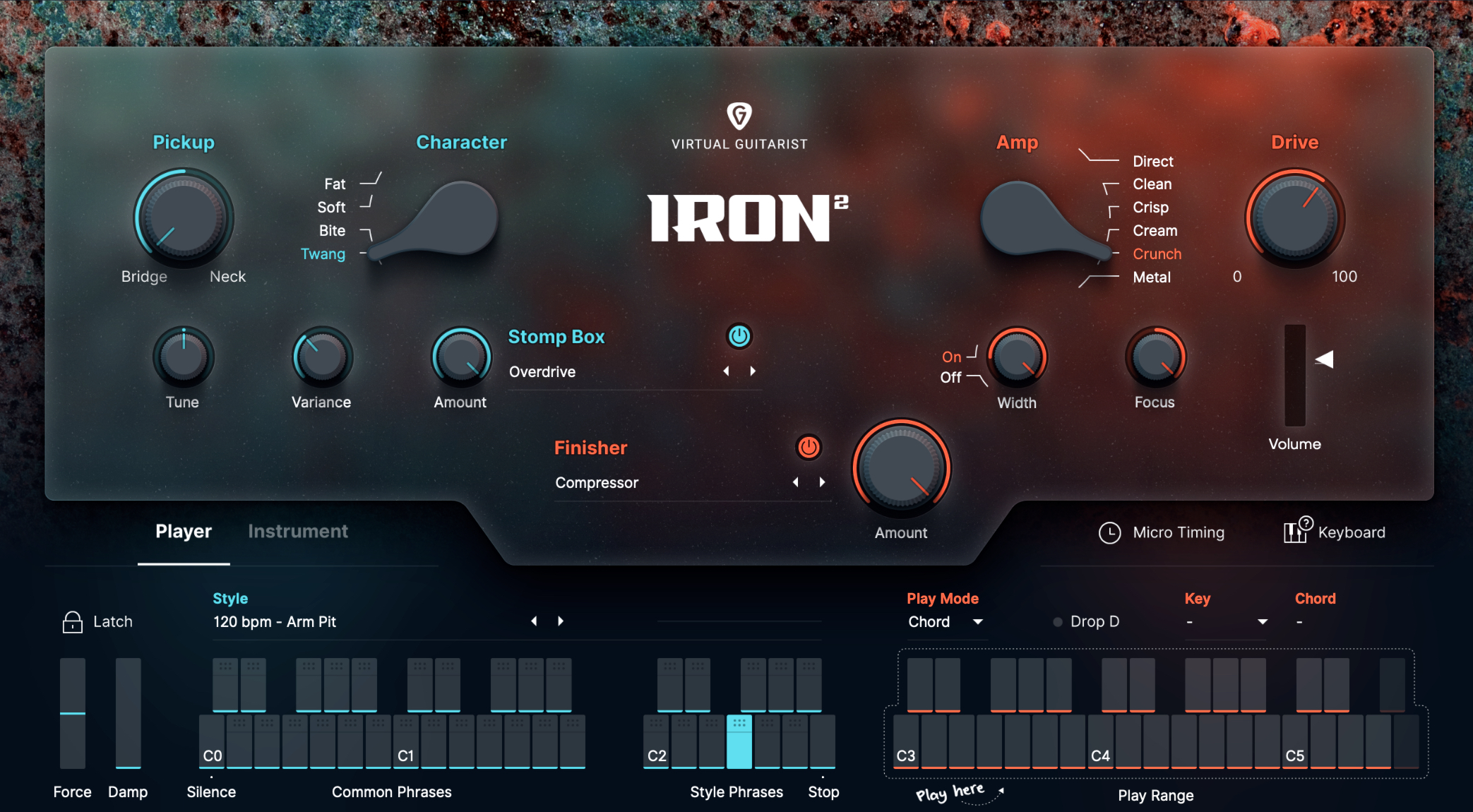The width and height of the screenshot is (1473, 812).
Task: Click the '120 bpm - Arm Pit' style name
Action: (275, 622)
